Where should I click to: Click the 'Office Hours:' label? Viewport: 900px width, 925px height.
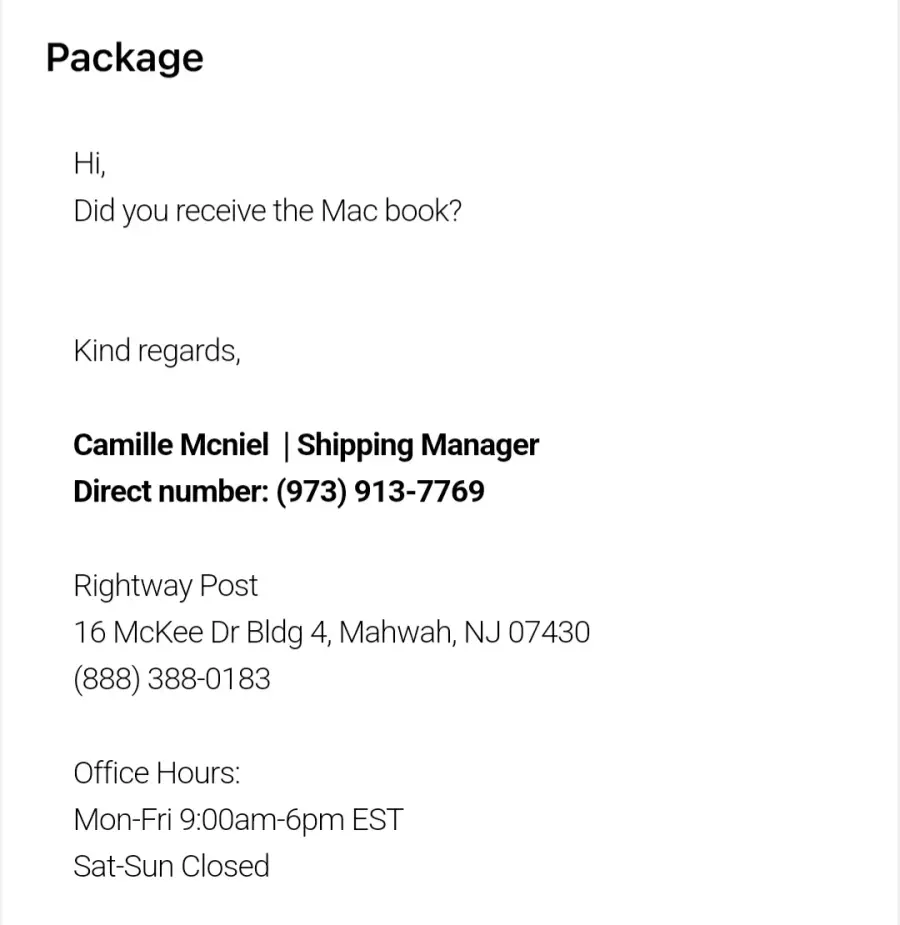coord(157,773)
